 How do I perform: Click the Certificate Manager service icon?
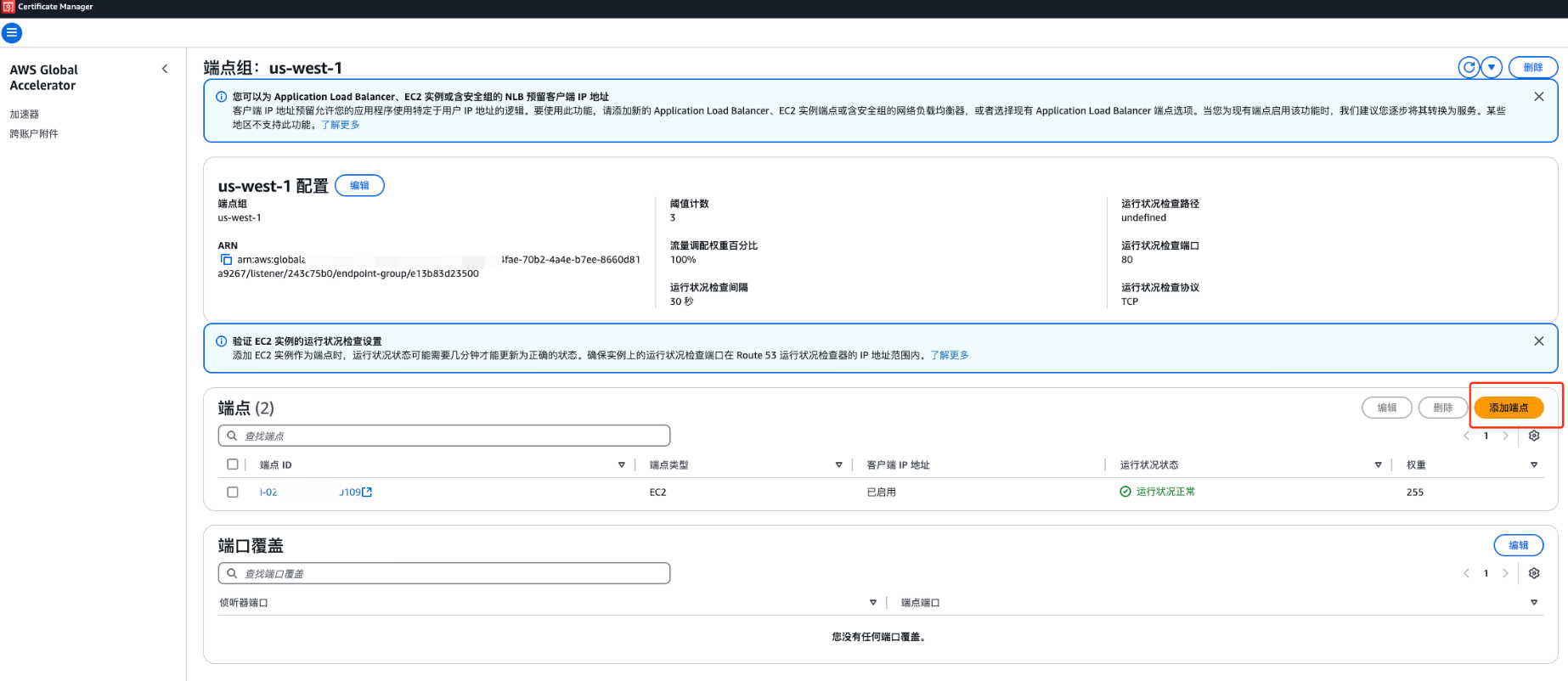(x=8, y=7)
